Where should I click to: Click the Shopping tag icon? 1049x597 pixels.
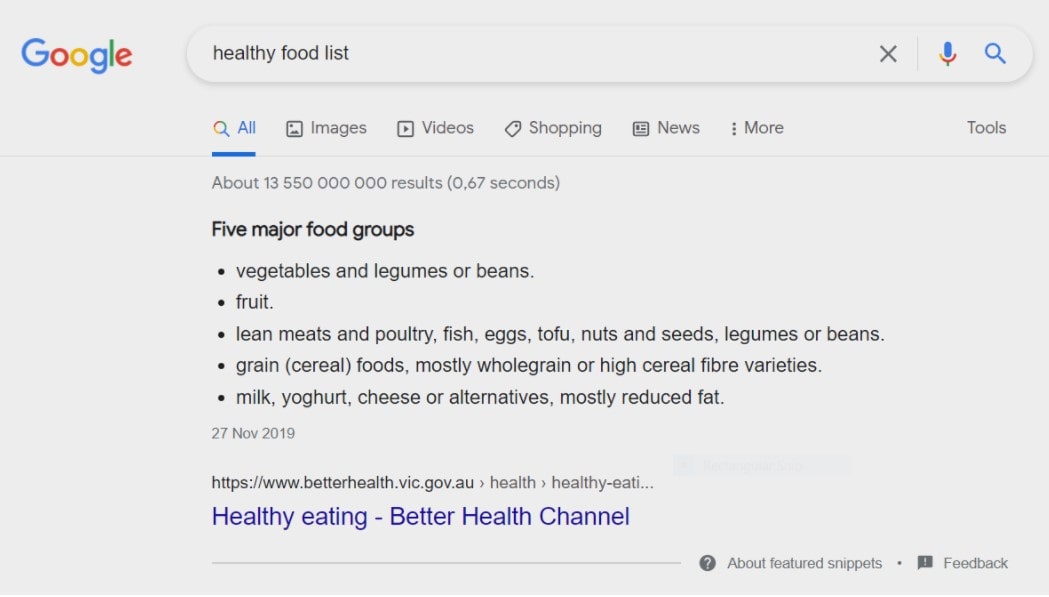coord(512,129)
